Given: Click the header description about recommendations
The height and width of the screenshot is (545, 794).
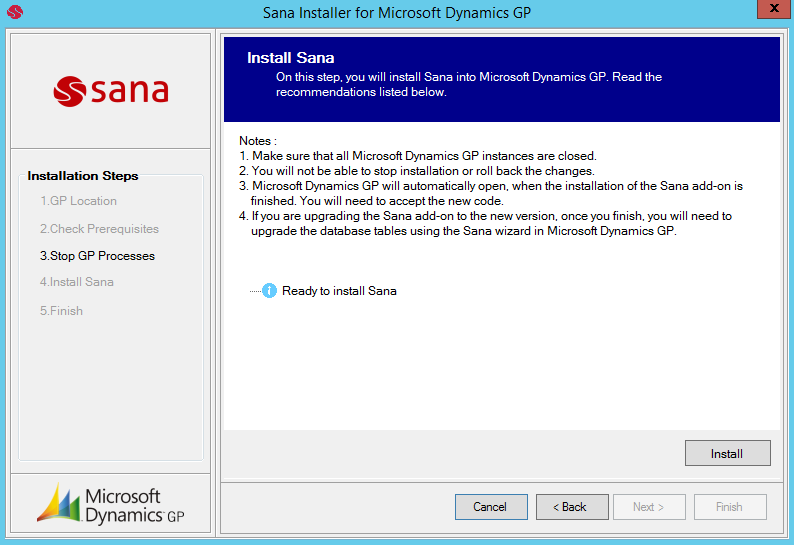Looking at the screenshot, I should 469,84.
